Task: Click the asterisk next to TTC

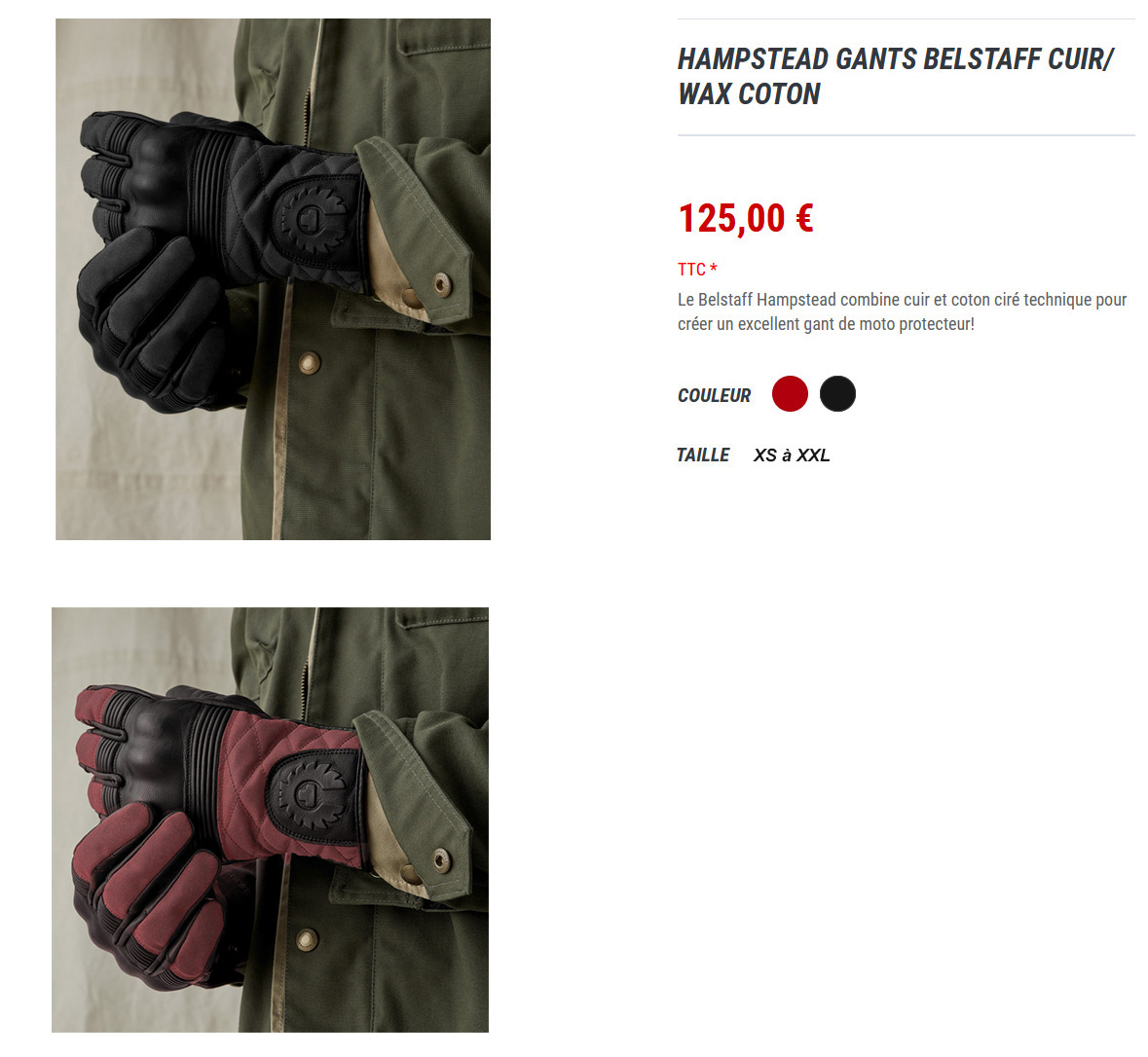Action: click(x=713, y=268)
